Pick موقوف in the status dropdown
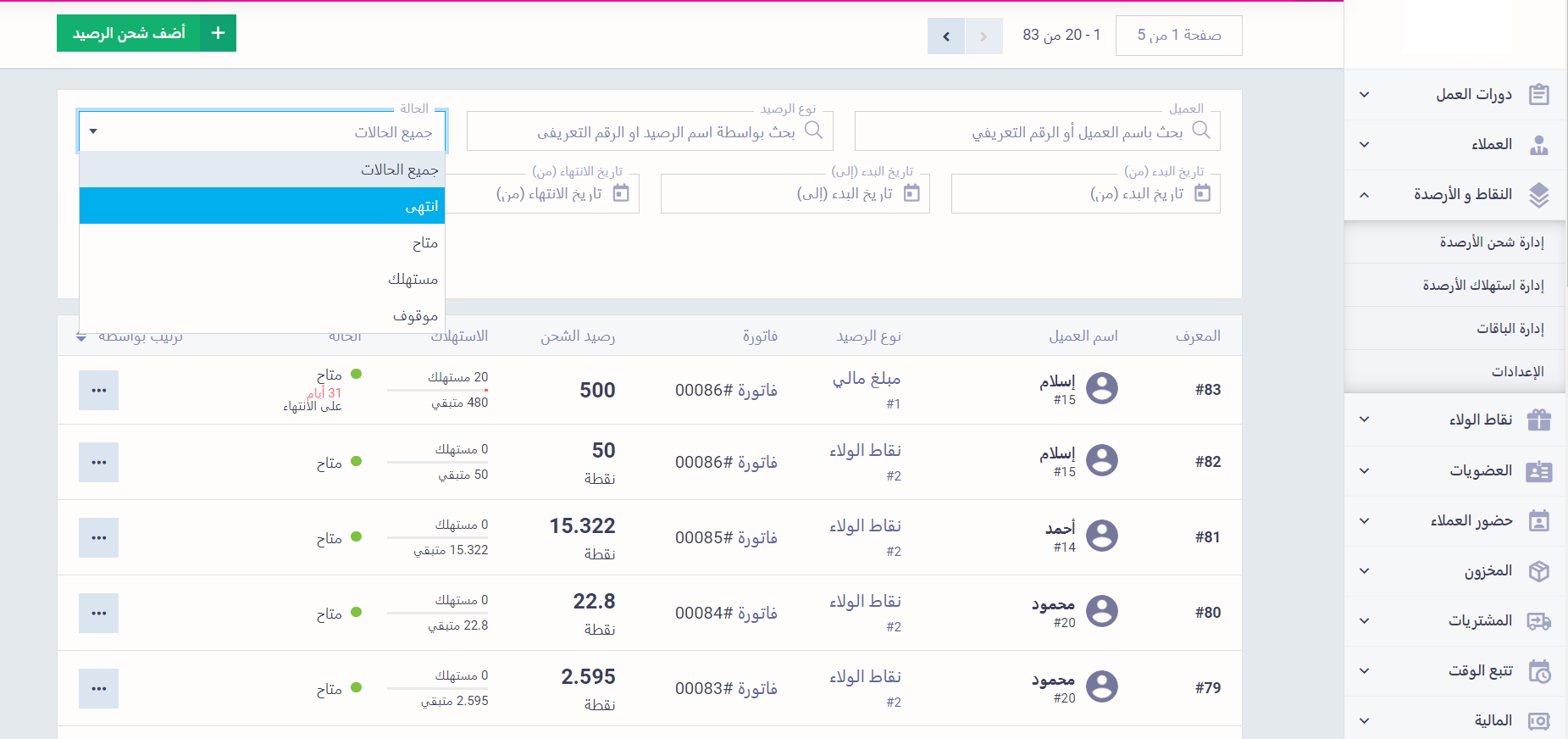Viewport: 1568px width, 739px height. pyautogui.click(x=262, y=315)
